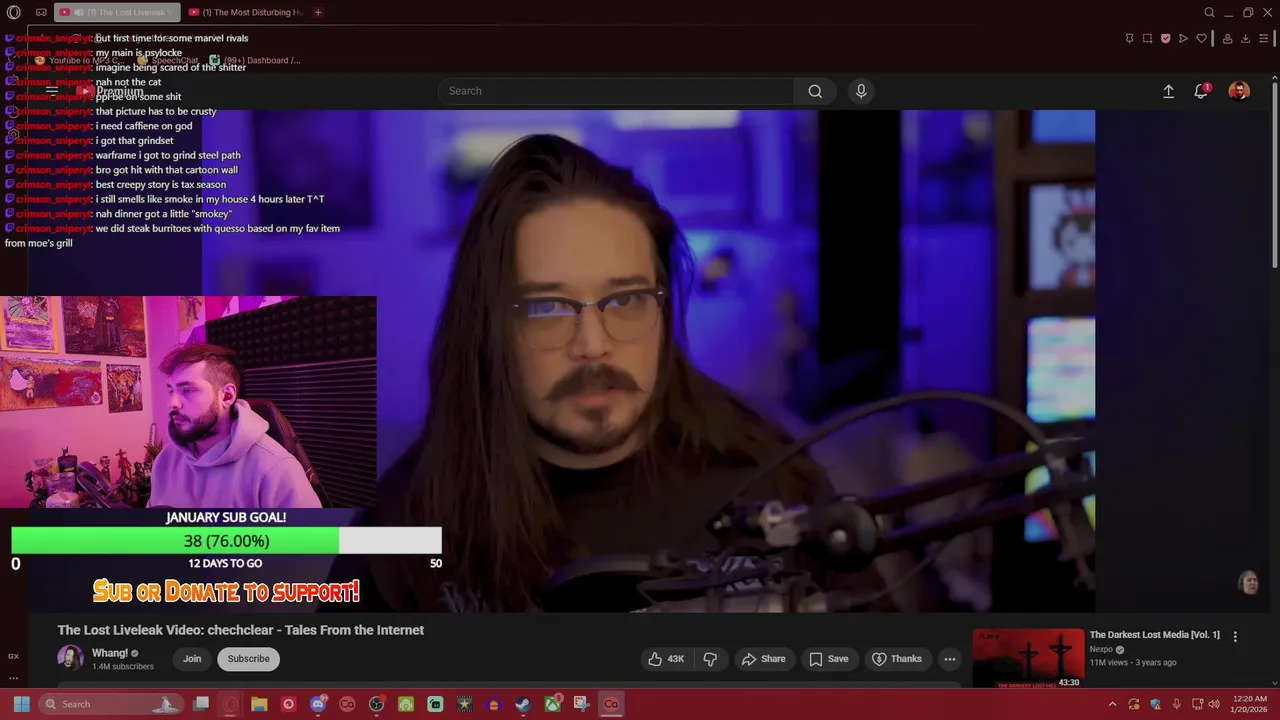
Task: Open a new browser tab
Action: pyautogui.click(x=318, y=12)
